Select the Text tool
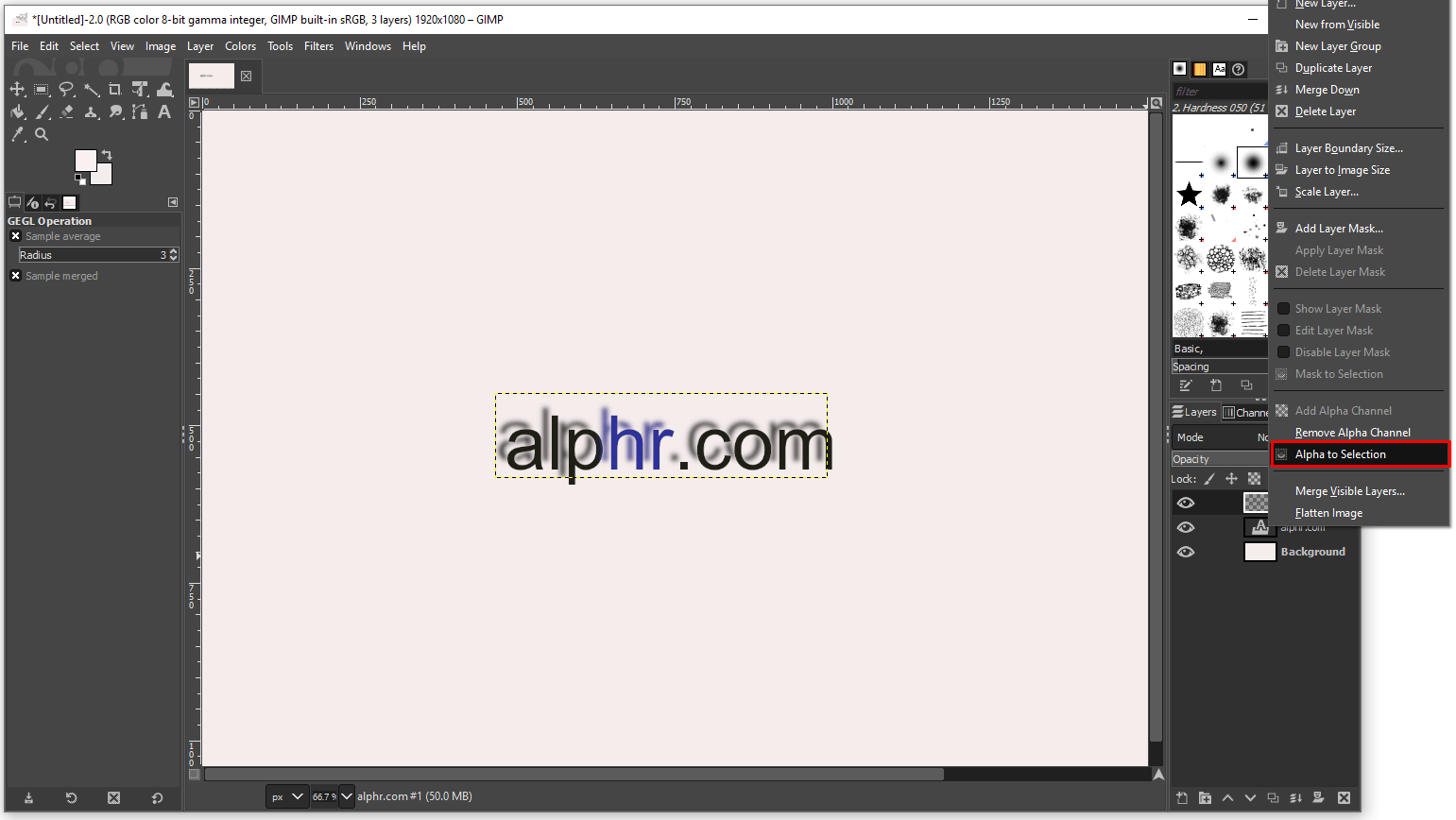The height and width of the screenshot is (820, 1456). (164, 112)
